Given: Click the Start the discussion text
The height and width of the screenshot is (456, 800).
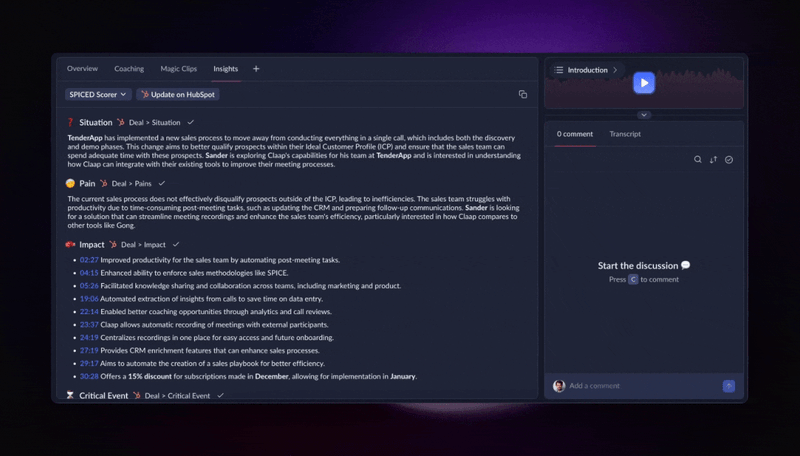Looking at the screenshot, I should 638,266.
